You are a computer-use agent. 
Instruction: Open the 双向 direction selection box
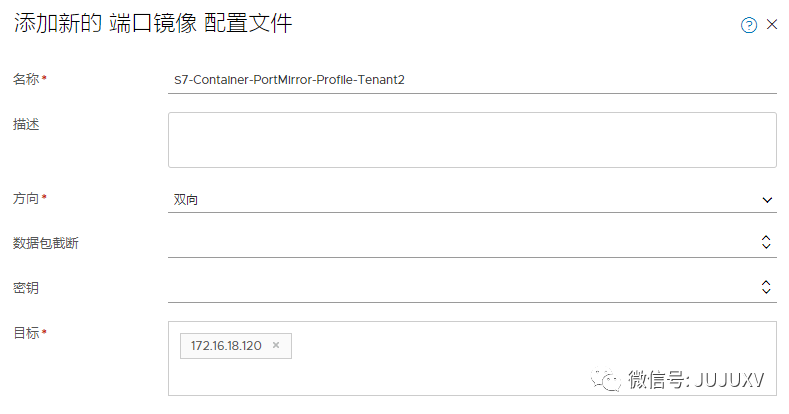(460, 199)
